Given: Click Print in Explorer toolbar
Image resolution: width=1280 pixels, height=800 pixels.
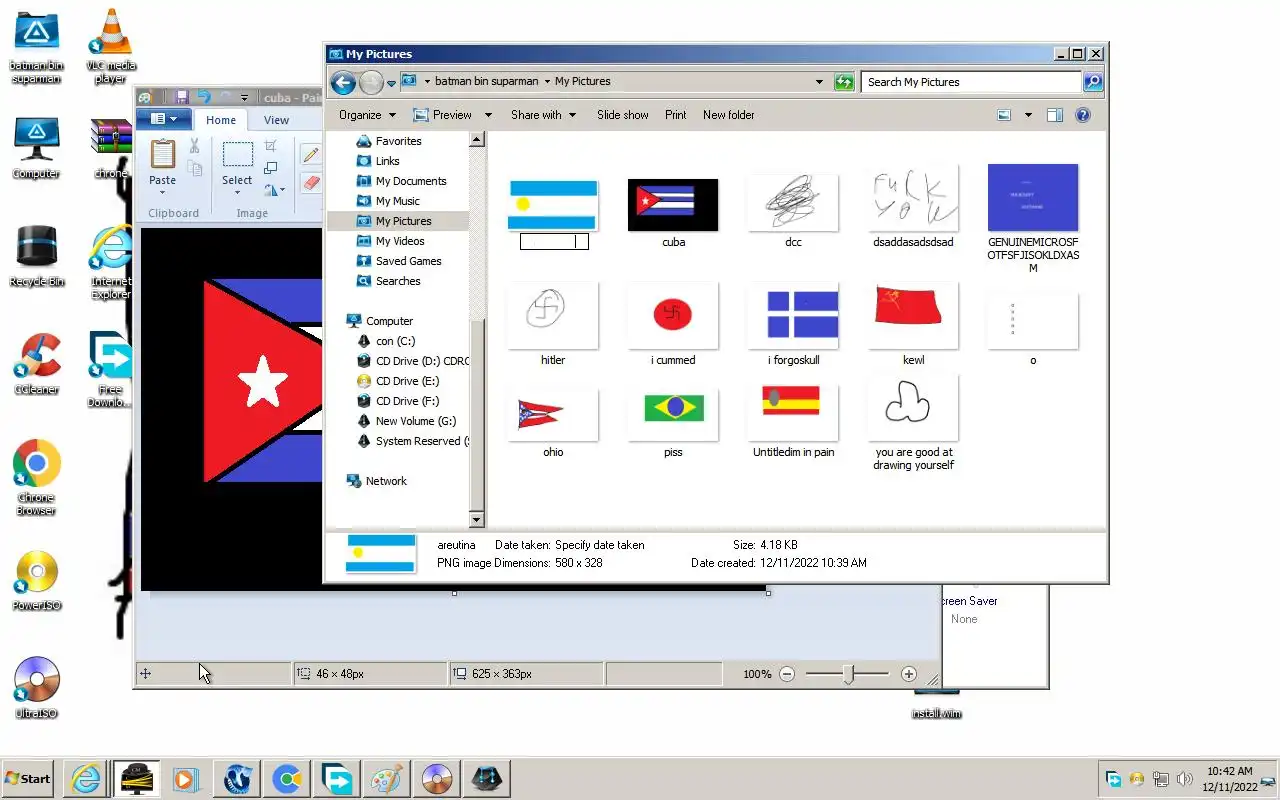Looking at the screenshot, I should tap(676, 115).
